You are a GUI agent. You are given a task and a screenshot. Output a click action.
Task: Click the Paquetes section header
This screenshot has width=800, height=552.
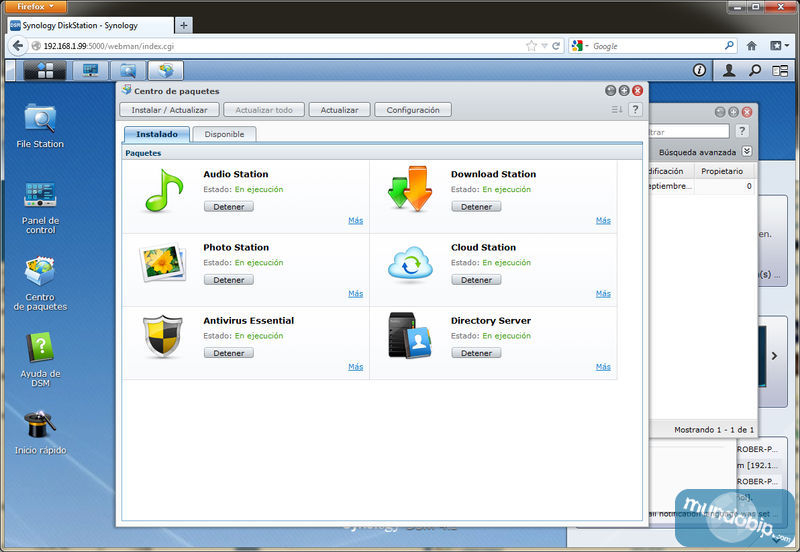382,153
